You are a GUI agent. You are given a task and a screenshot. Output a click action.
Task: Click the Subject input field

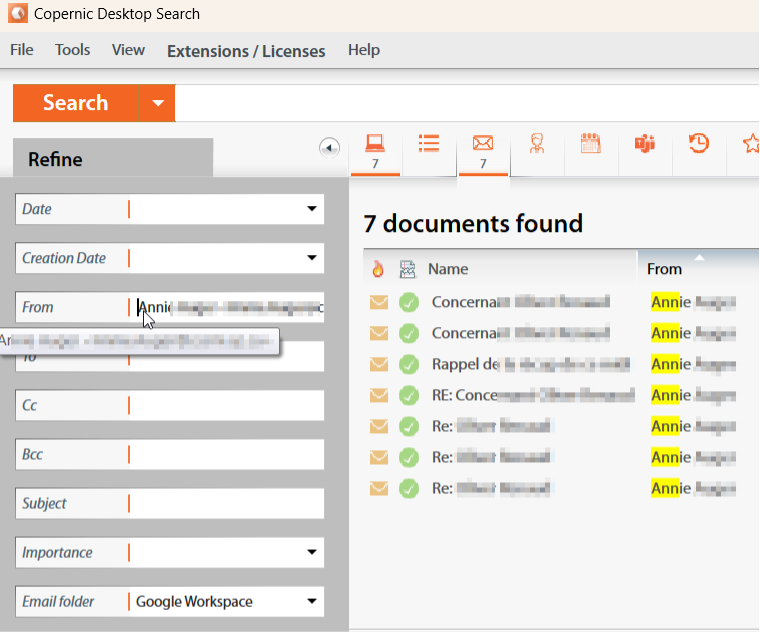[x=225, y=503]
